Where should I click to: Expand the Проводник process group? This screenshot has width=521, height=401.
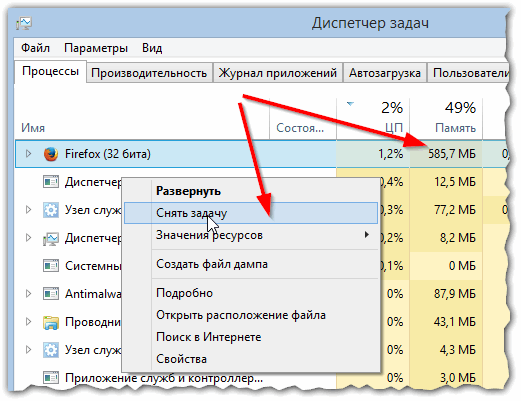click(x=29, y=322)
